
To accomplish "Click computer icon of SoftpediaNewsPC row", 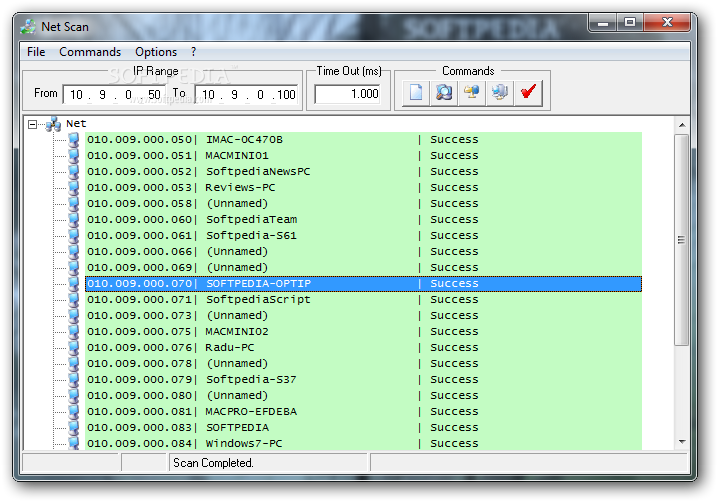I will [x=74, y=172].
